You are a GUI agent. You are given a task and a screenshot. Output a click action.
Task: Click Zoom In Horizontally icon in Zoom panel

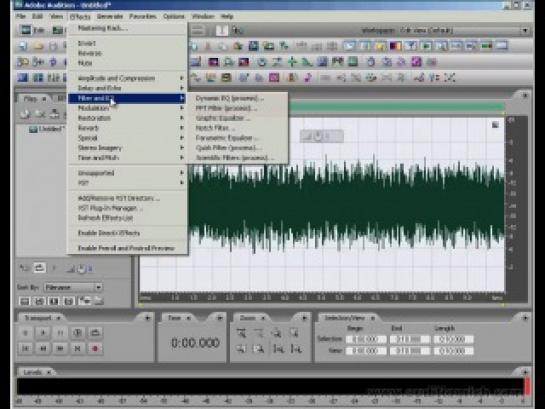[x=241, y=333]
